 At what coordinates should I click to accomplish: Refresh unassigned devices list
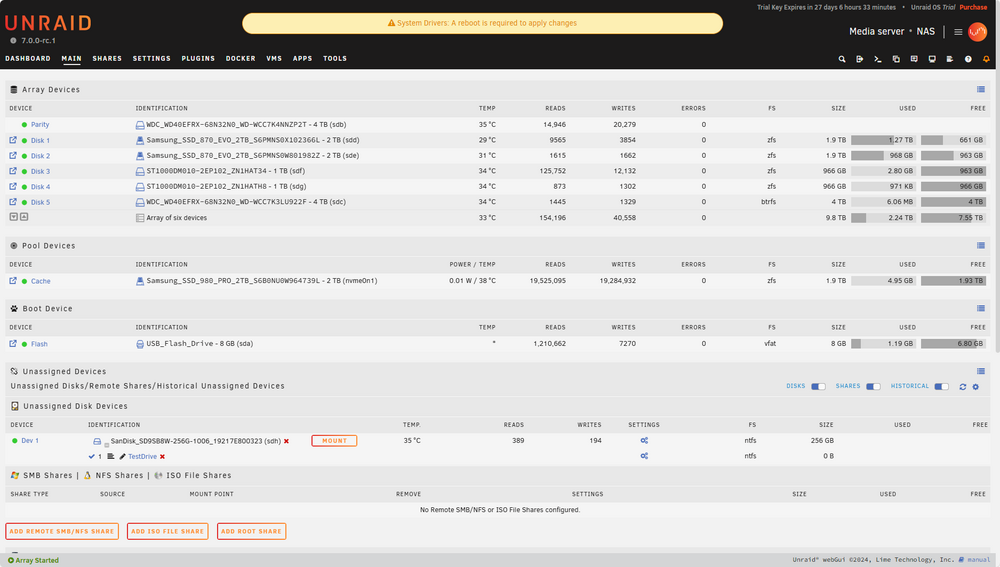963,387
